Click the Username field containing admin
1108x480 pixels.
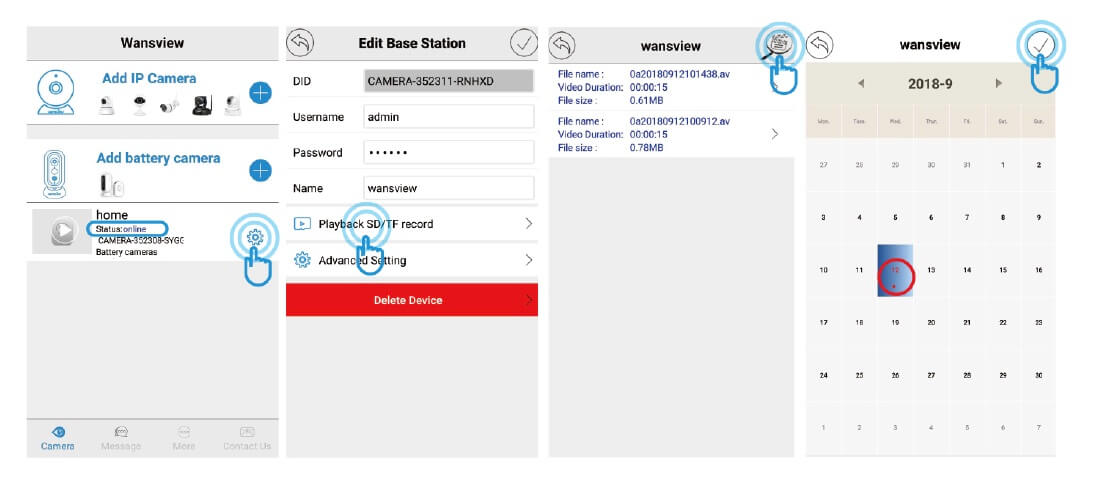pos(449,117)
